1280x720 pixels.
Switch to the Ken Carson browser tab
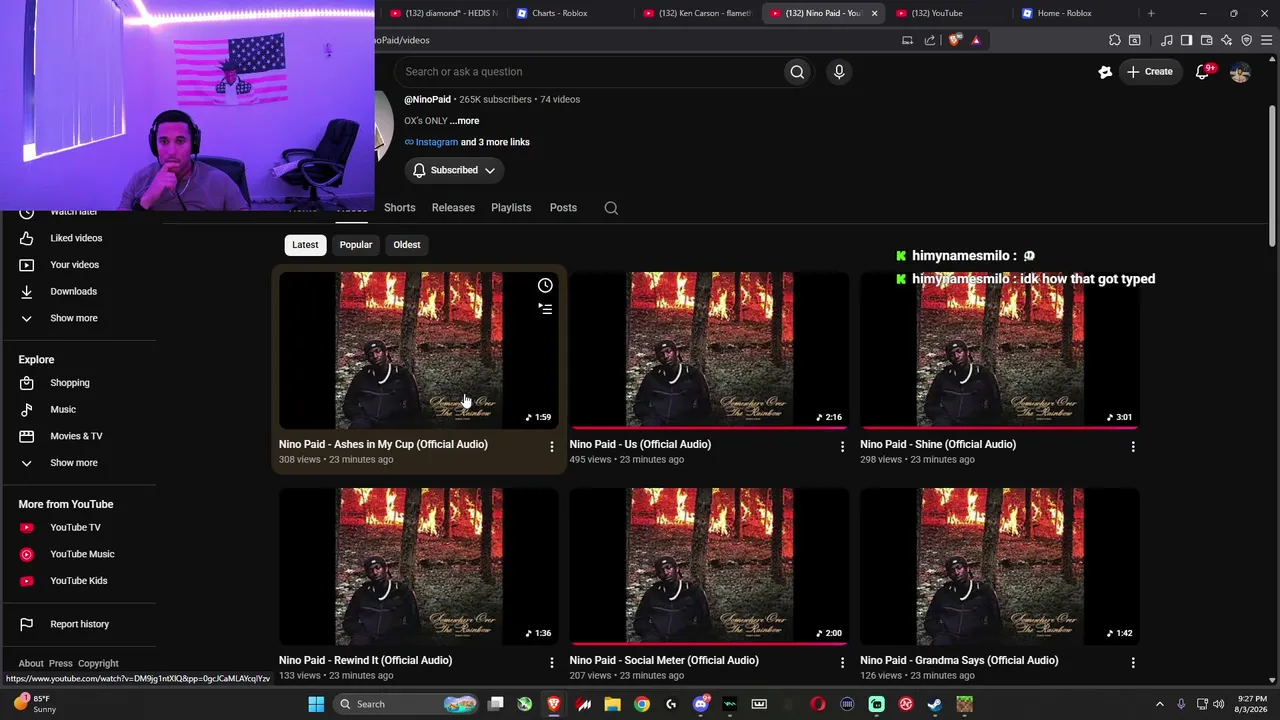click(x=696, y=13)
